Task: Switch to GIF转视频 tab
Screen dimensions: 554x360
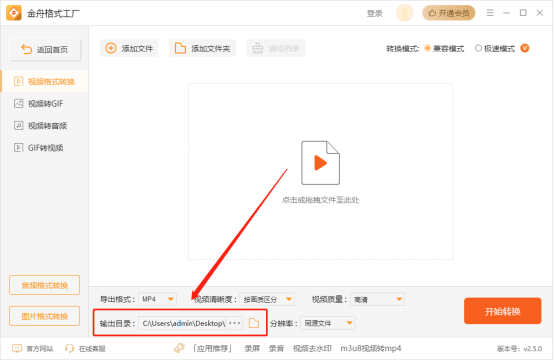Action: point(45,148)
